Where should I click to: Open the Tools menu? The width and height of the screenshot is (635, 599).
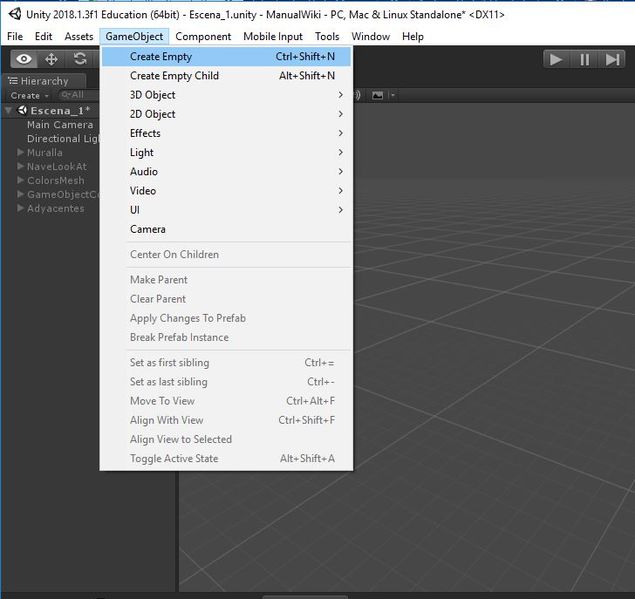327,36
